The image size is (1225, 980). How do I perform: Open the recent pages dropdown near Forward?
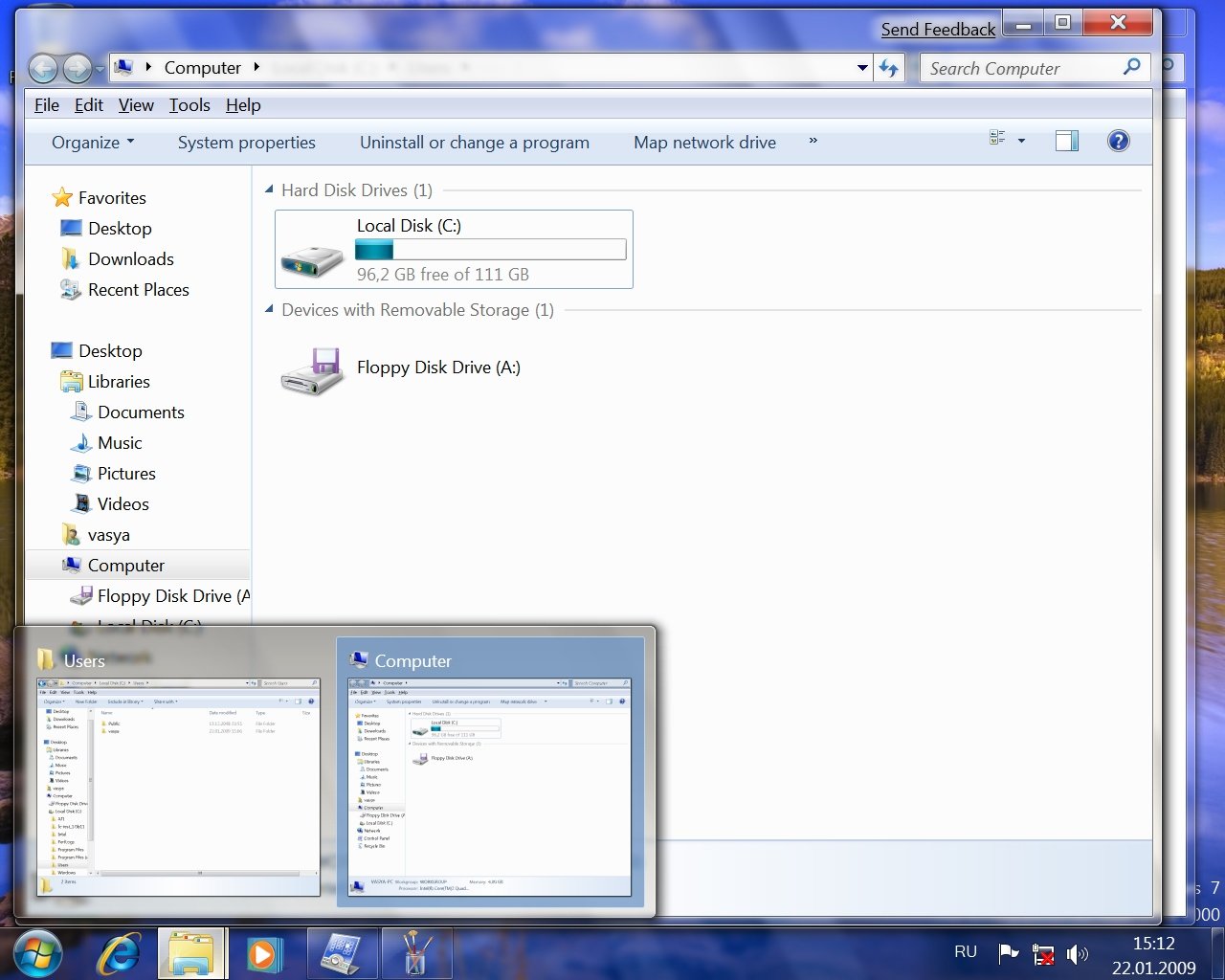tap(100, 70)
